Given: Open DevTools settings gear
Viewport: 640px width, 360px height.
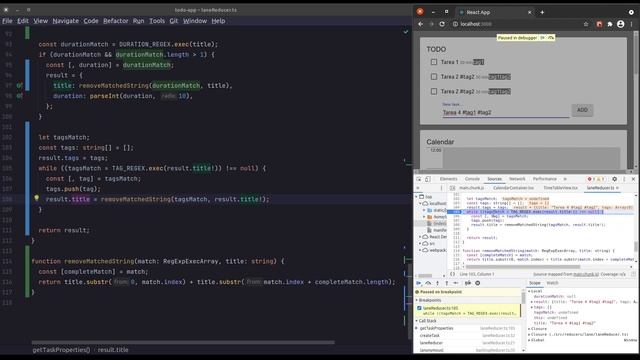Looking at the screenshot, I should (615, 179).
